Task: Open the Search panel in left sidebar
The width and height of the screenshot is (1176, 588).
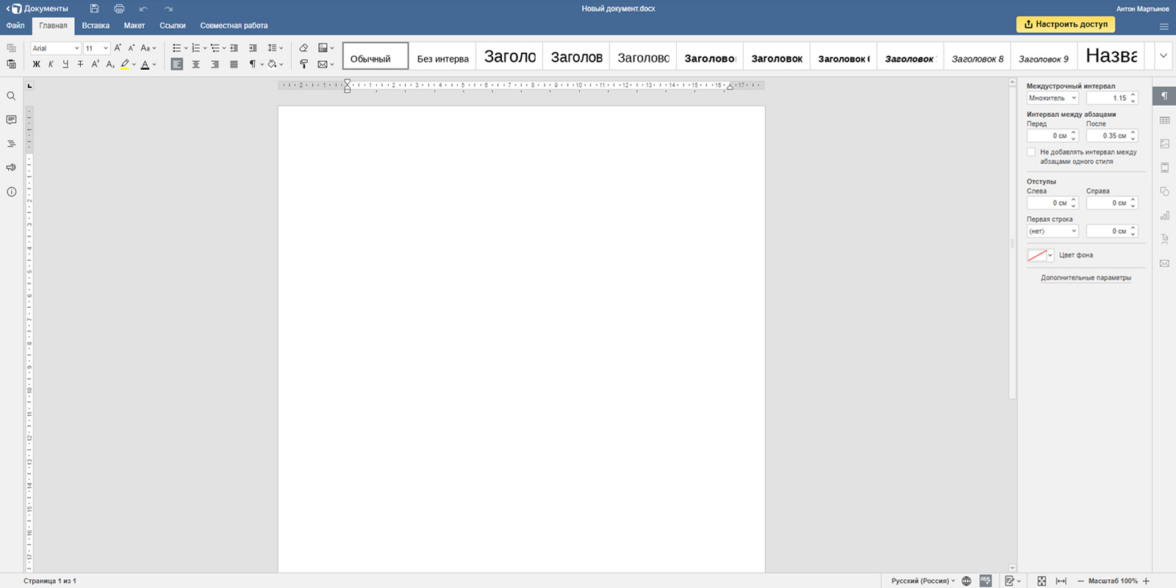Action: point(11,96)
